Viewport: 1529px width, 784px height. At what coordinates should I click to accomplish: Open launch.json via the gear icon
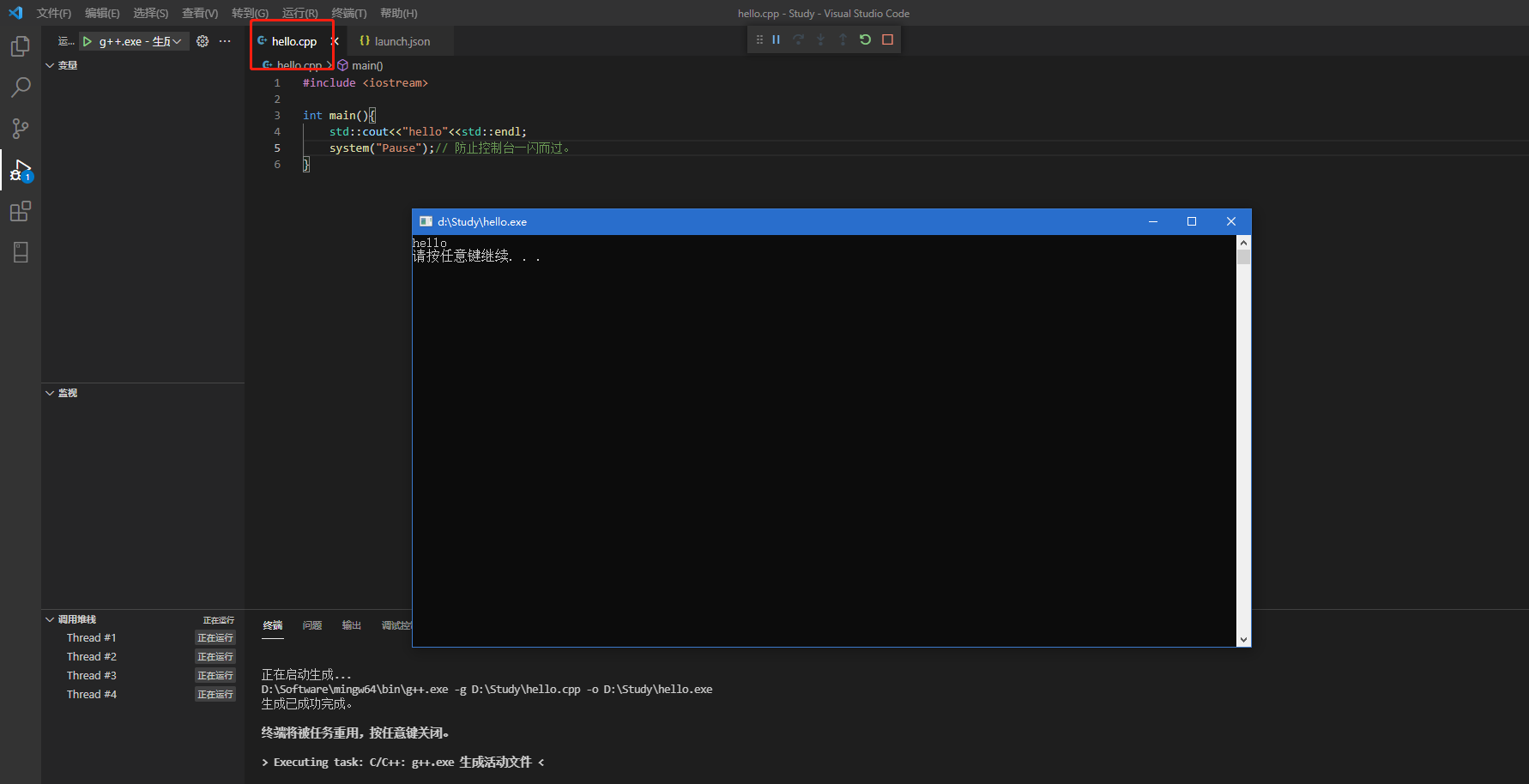click(202, 41)
